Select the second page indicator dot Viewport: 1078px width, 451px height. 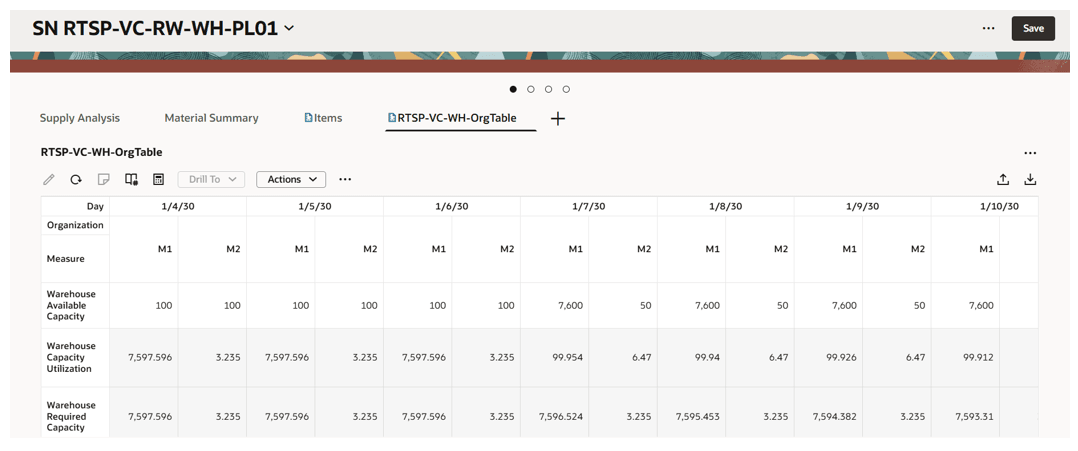(x=531, y=89)
